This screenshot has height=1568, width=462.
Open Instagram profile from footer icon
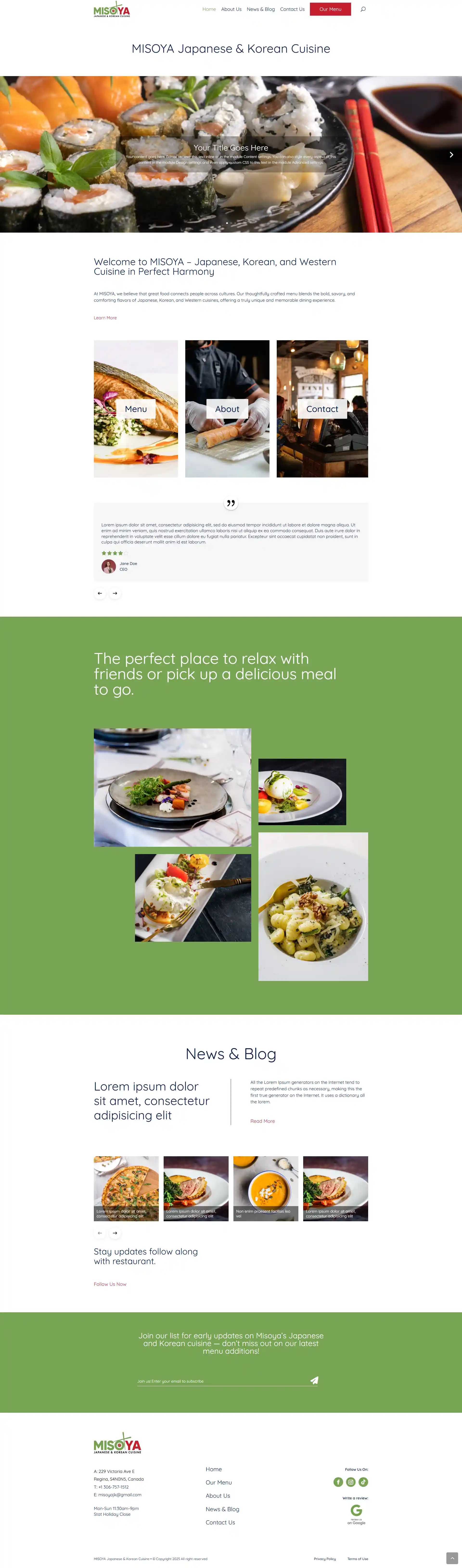coord(351,1482)
